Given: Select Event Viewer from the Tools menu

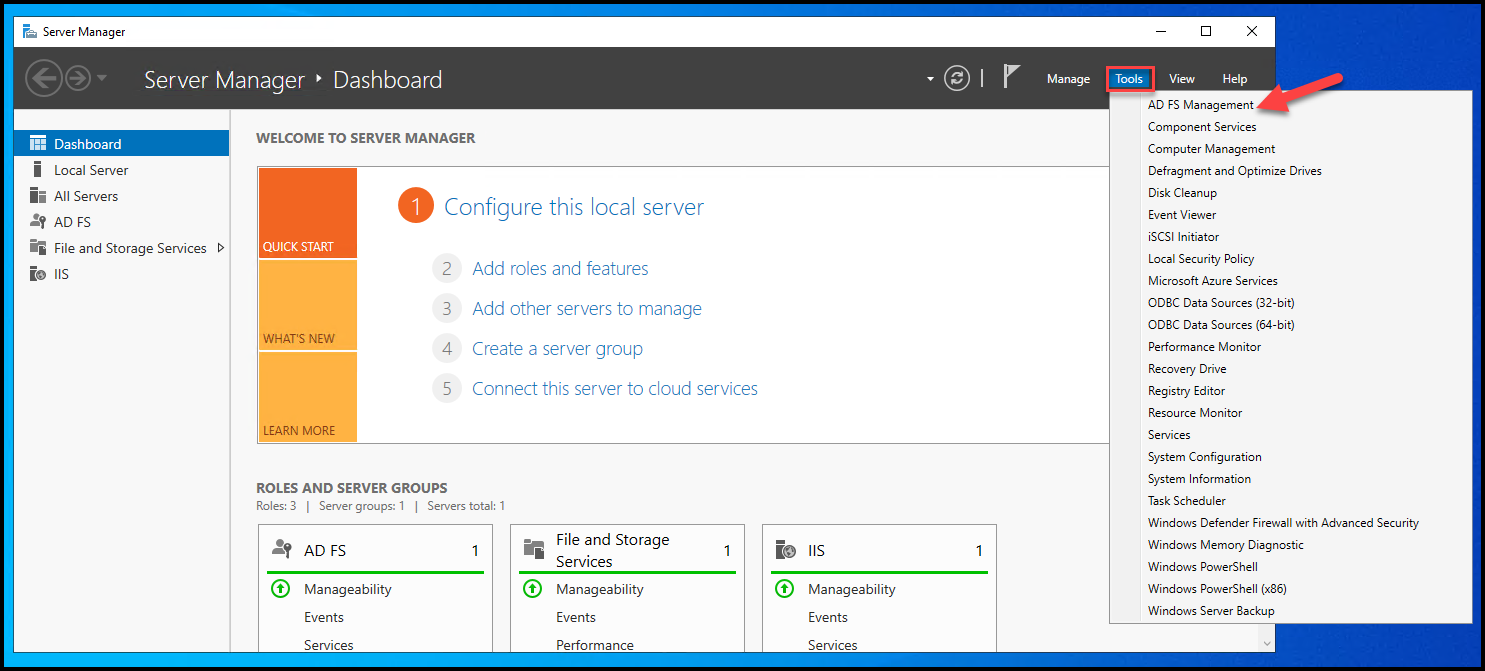Looking at the screenshot, I should coord(1182,214).
